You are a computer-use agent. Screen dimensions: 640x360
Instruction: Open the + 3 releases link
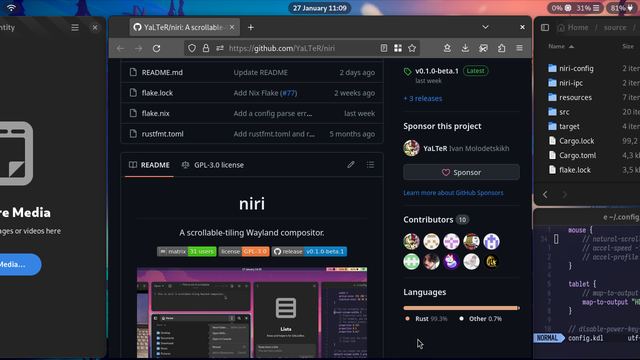pos(422,98)
